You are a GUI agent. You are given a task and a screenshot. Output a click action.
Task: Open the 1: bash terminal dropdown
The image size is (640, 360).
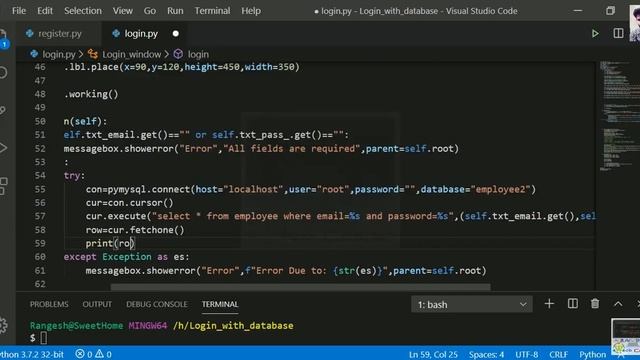pos(471,304)
